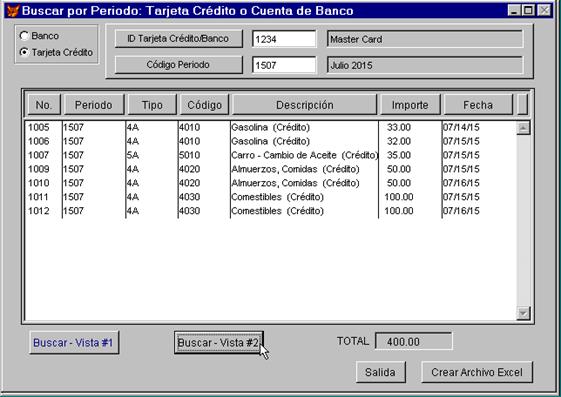Click the list scrollbar up arrow

523,128
